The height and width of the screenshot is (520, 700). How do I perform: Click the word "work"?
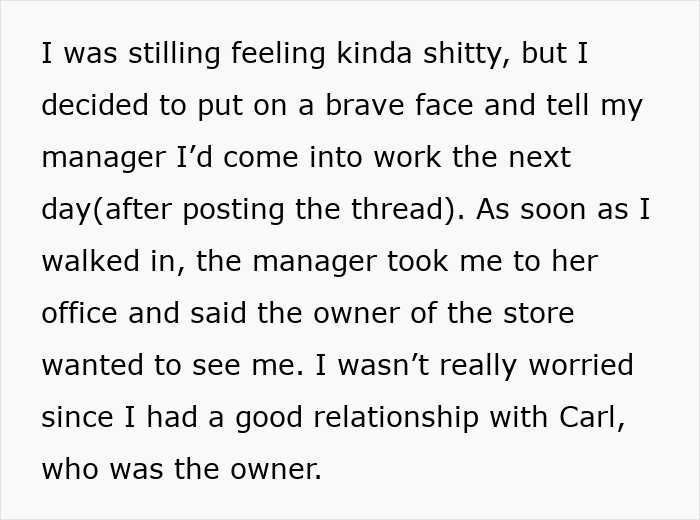[x=434, y=158]
